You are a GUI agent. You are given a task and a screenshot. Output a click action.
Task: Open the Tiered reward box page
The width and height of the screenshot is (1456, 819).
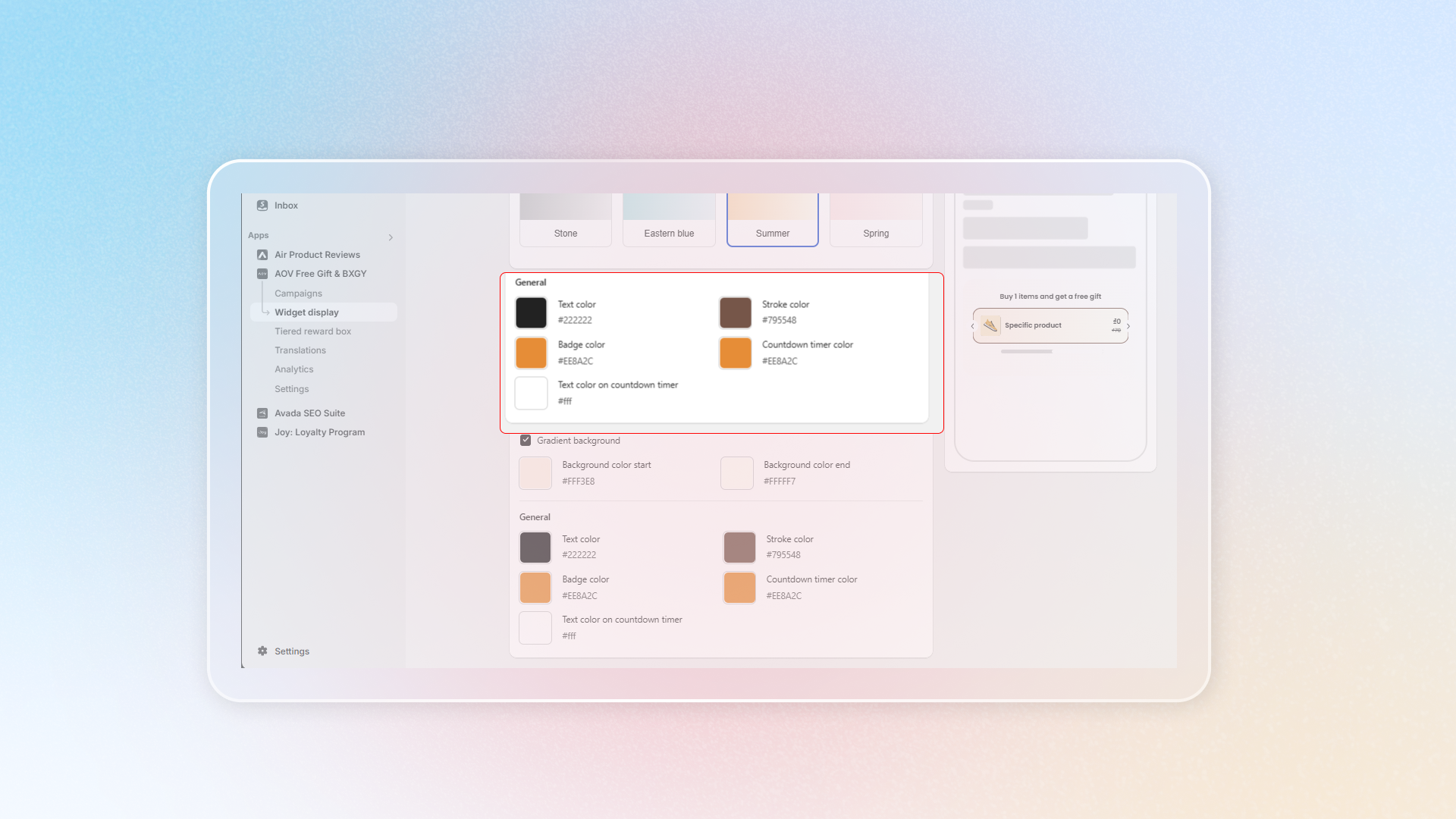pos(312,331)
